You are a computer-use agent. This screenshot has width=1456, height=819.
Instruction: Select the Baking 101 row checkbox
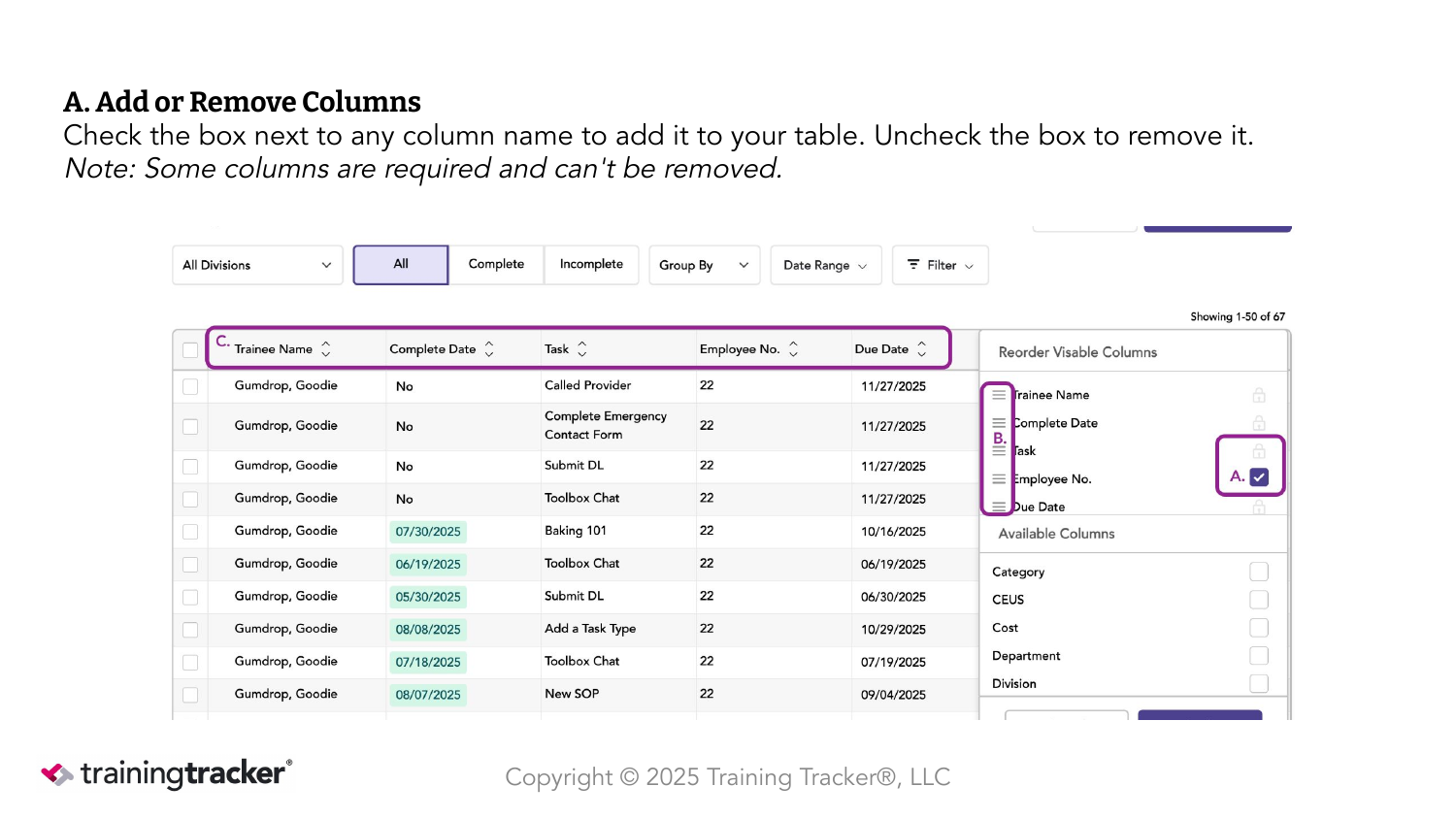(190, 532)
